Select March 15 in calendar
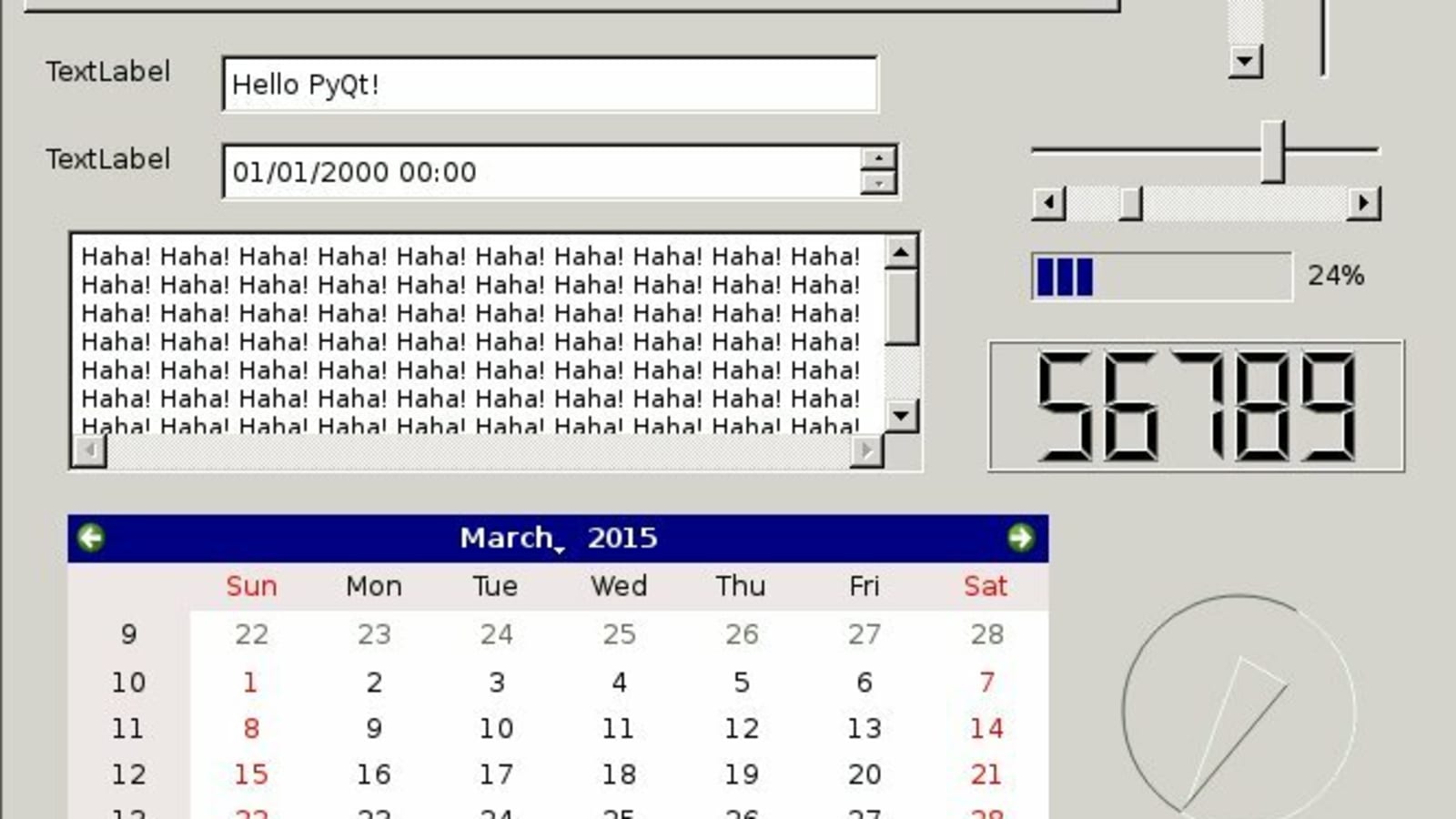Screen dimensions: 1456x819 tap(251, 774)
